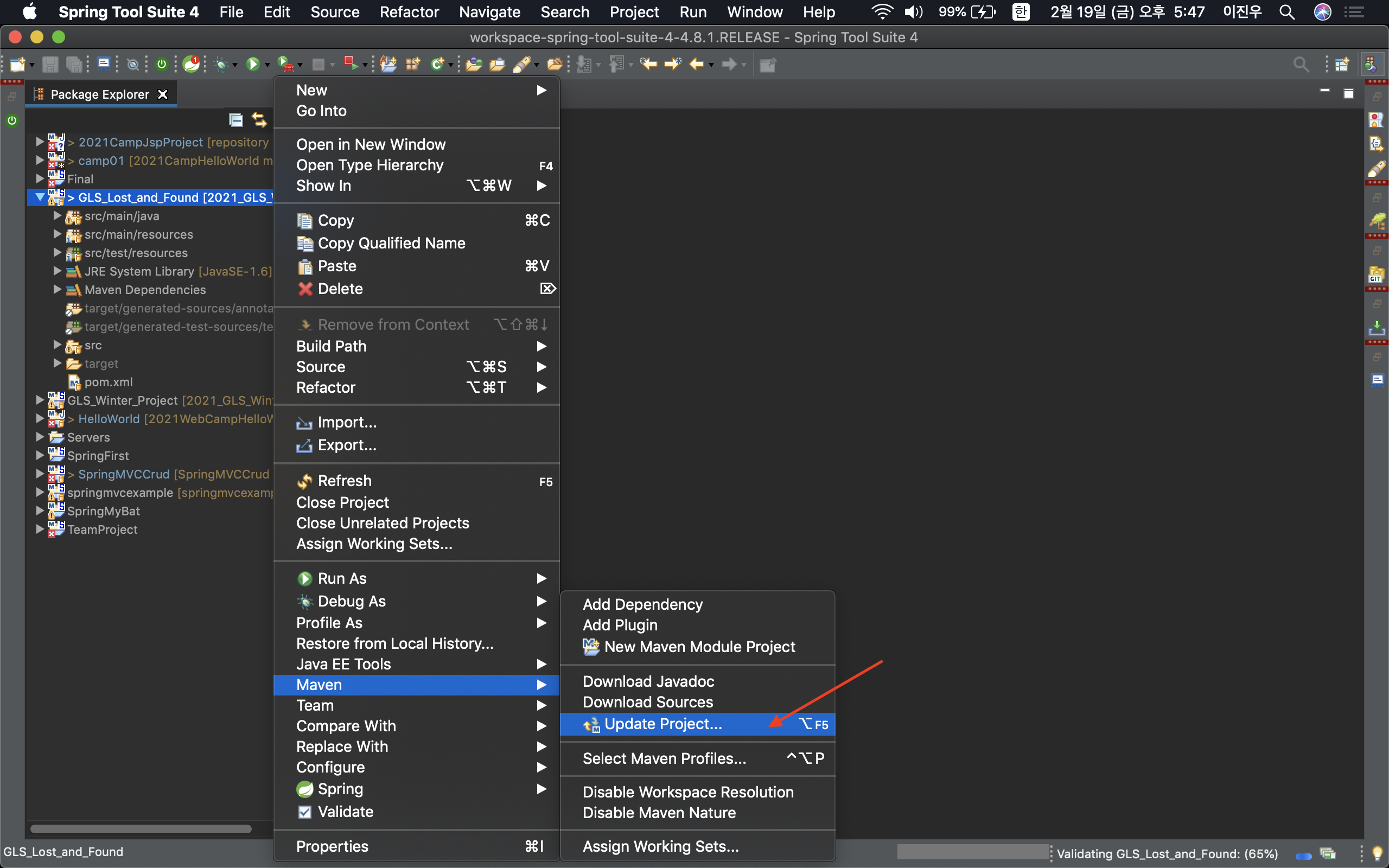This screenshot has height=868, width=1389.
Task: Click the green Run toolbar button
Action: coord(252,65)
